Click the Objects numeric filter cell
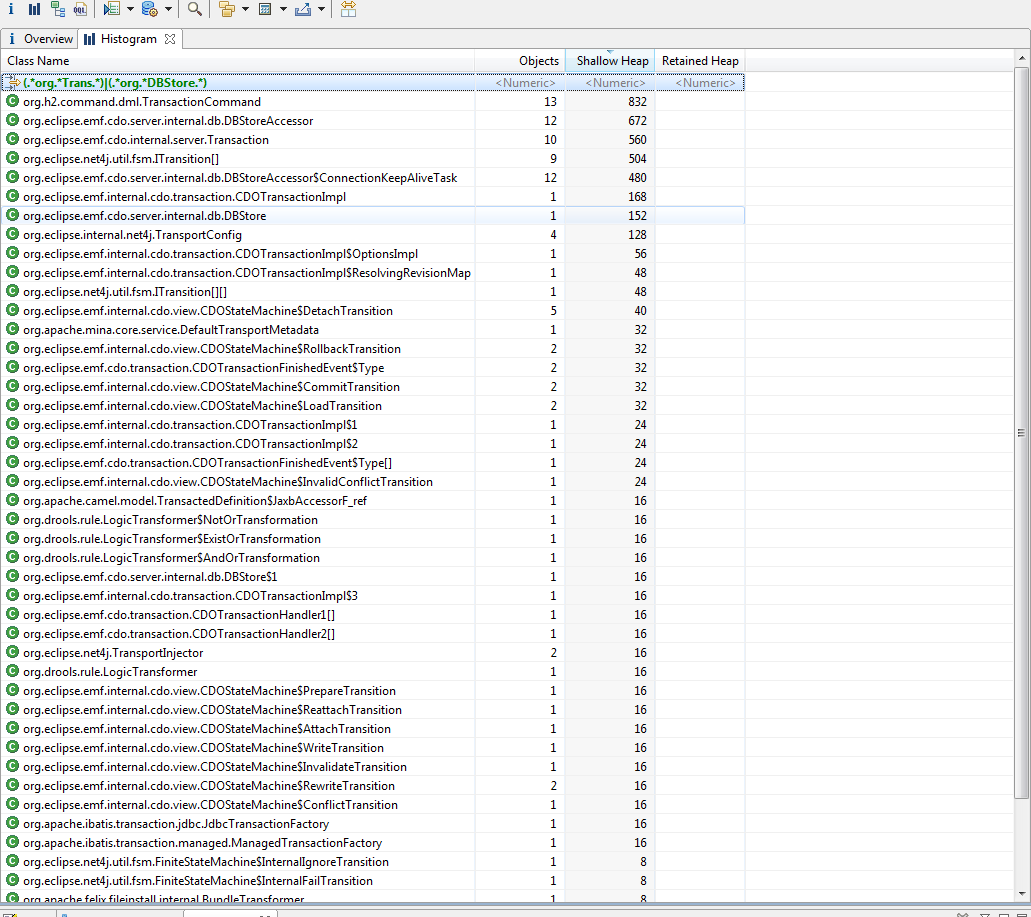 click(x=519, y=83)
